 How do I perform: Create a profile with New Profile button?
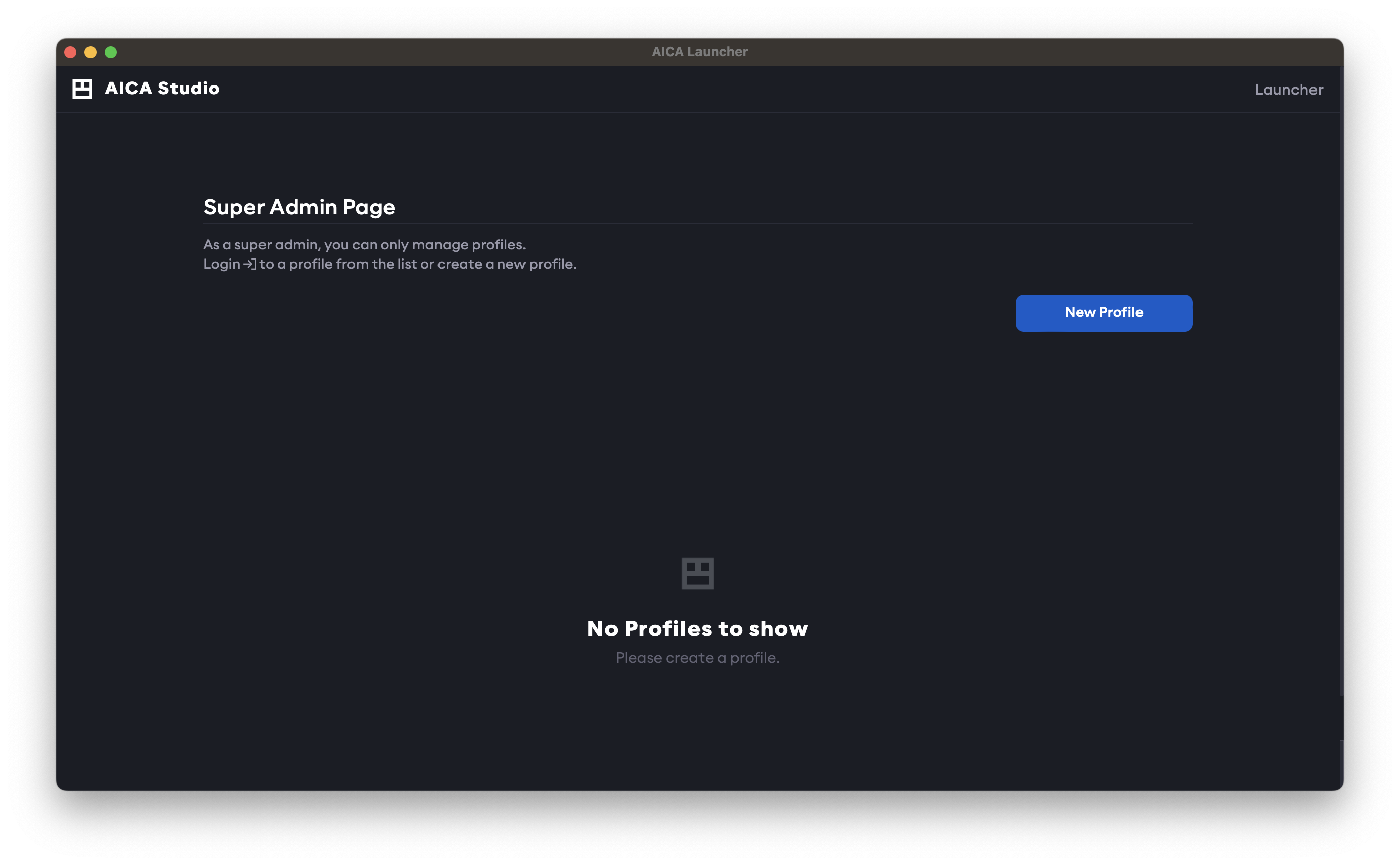coord(1103,313)
